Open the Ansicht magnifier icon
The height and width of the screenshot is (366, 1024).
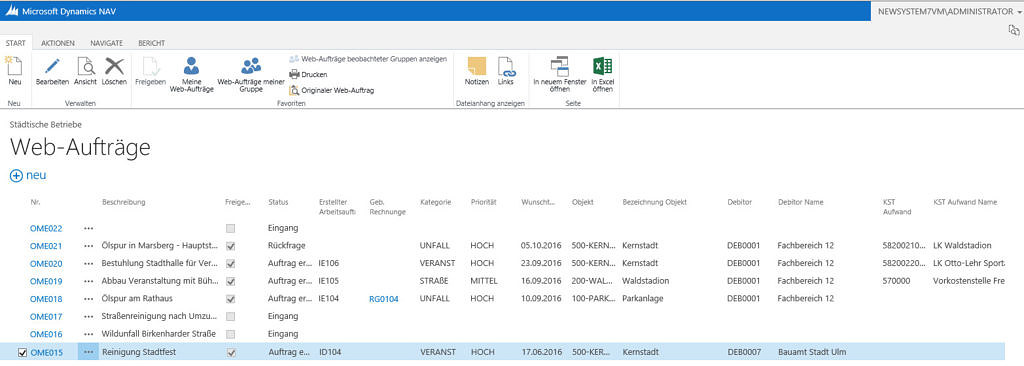(86, 66)
